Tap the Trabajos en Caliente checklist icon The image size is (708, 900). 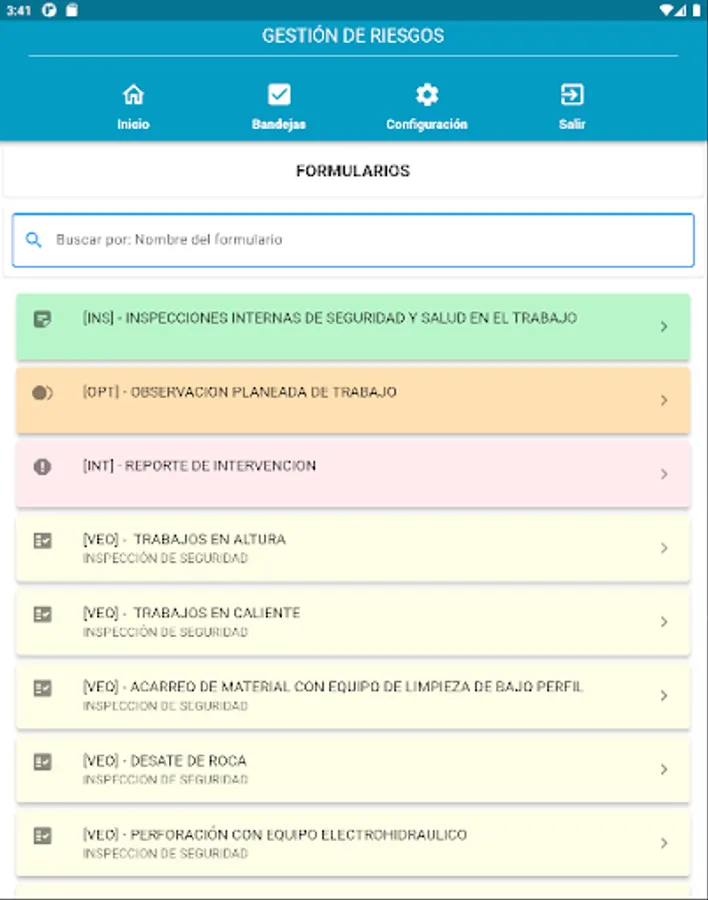click(x=42, y=614)
